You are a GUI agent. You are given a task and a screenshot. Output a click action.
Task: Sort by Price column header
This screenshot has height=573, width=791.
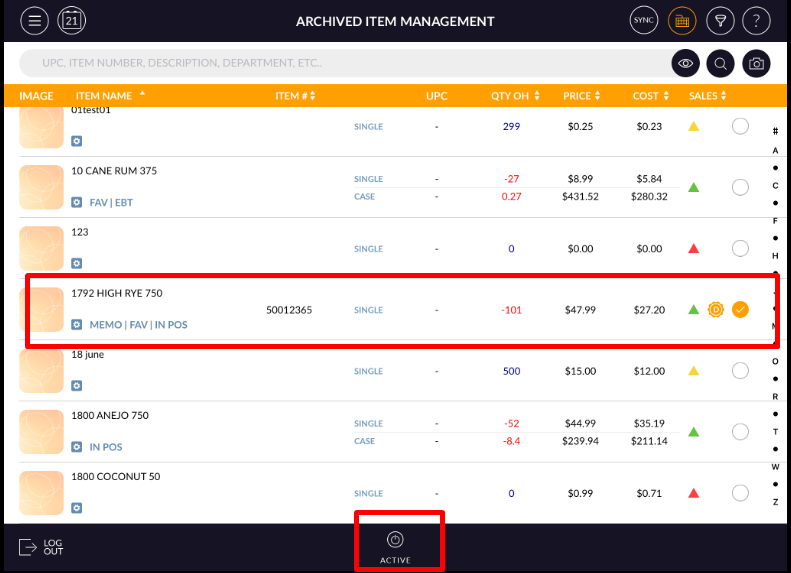(582, 96)
